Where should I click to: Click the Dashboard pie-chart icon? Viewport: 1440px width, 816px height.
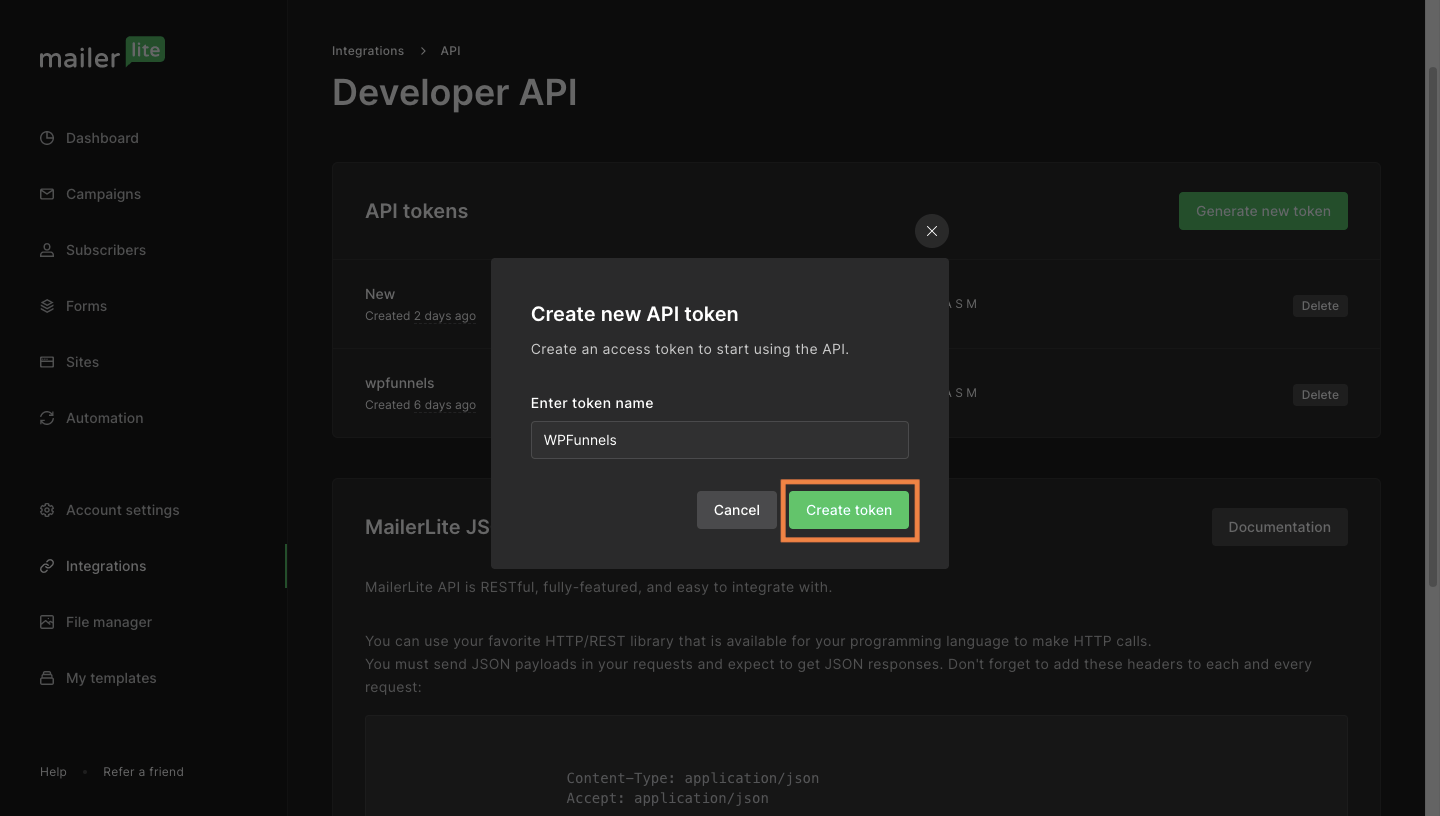click(47, 138)
